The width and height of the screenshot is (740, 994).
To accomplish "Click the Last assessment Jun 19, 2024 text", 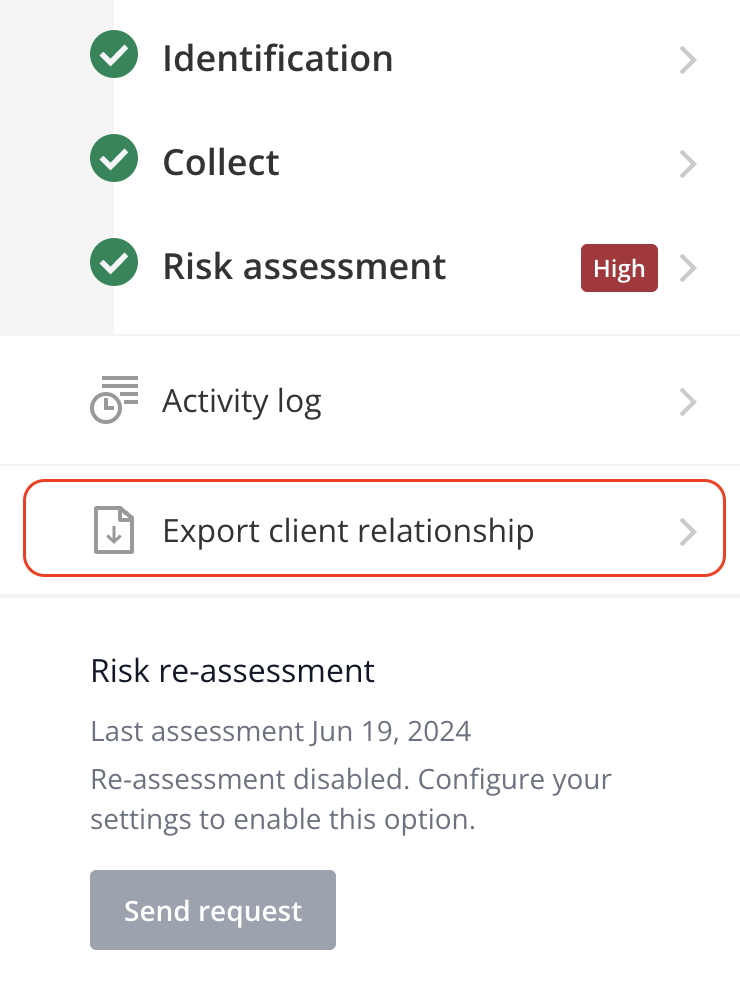I will click(281, 732).
